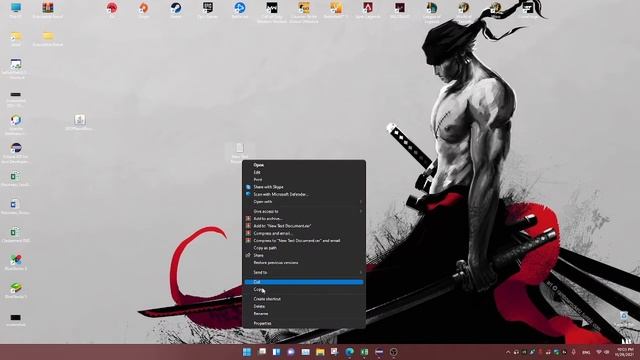Screen dimensions: 640x360
Task: Click the microphone tray icon
Action: [573, 352]
